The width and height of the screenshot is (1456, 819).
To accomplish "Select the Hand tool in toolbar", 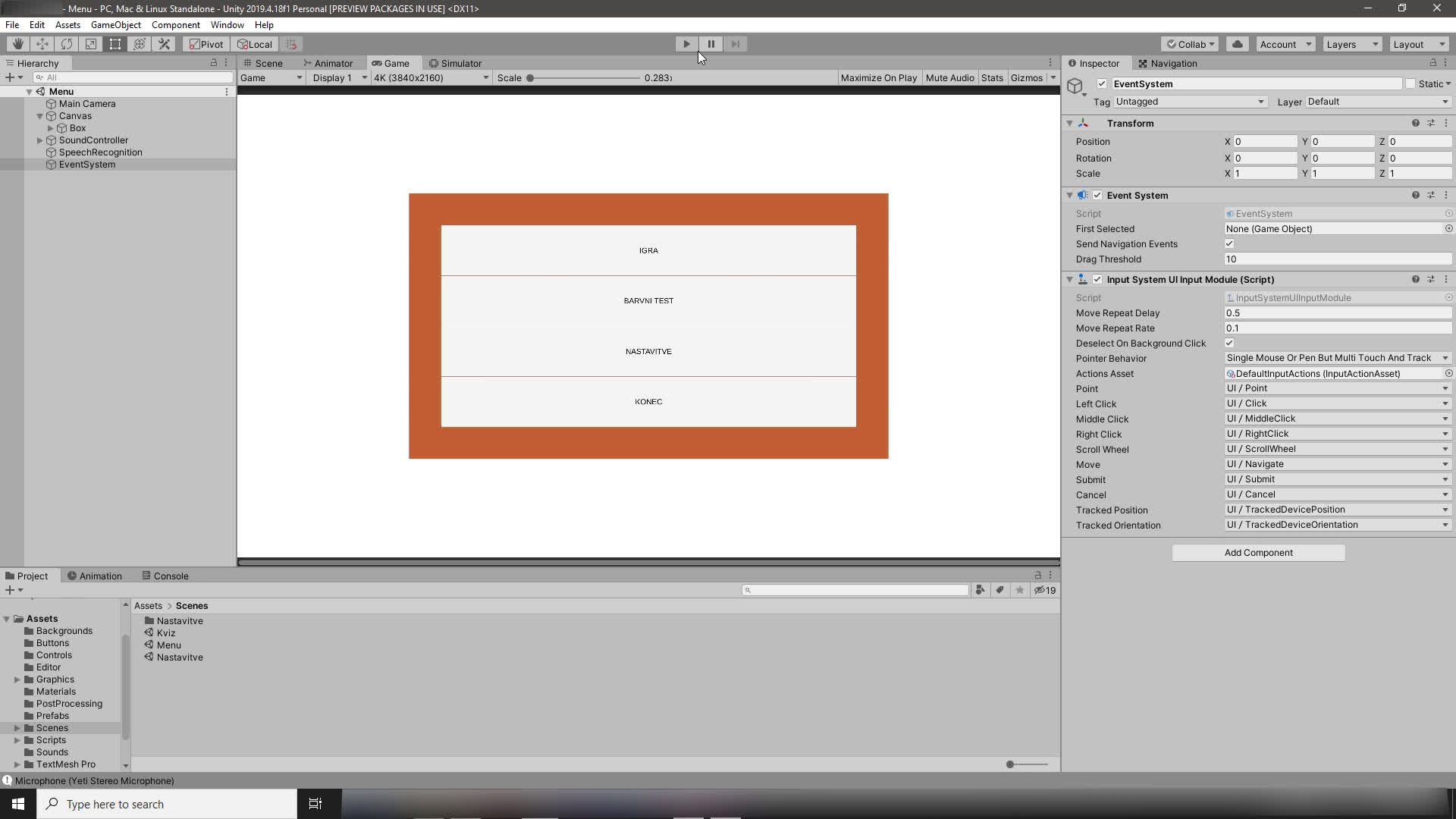I will (17, 44).
